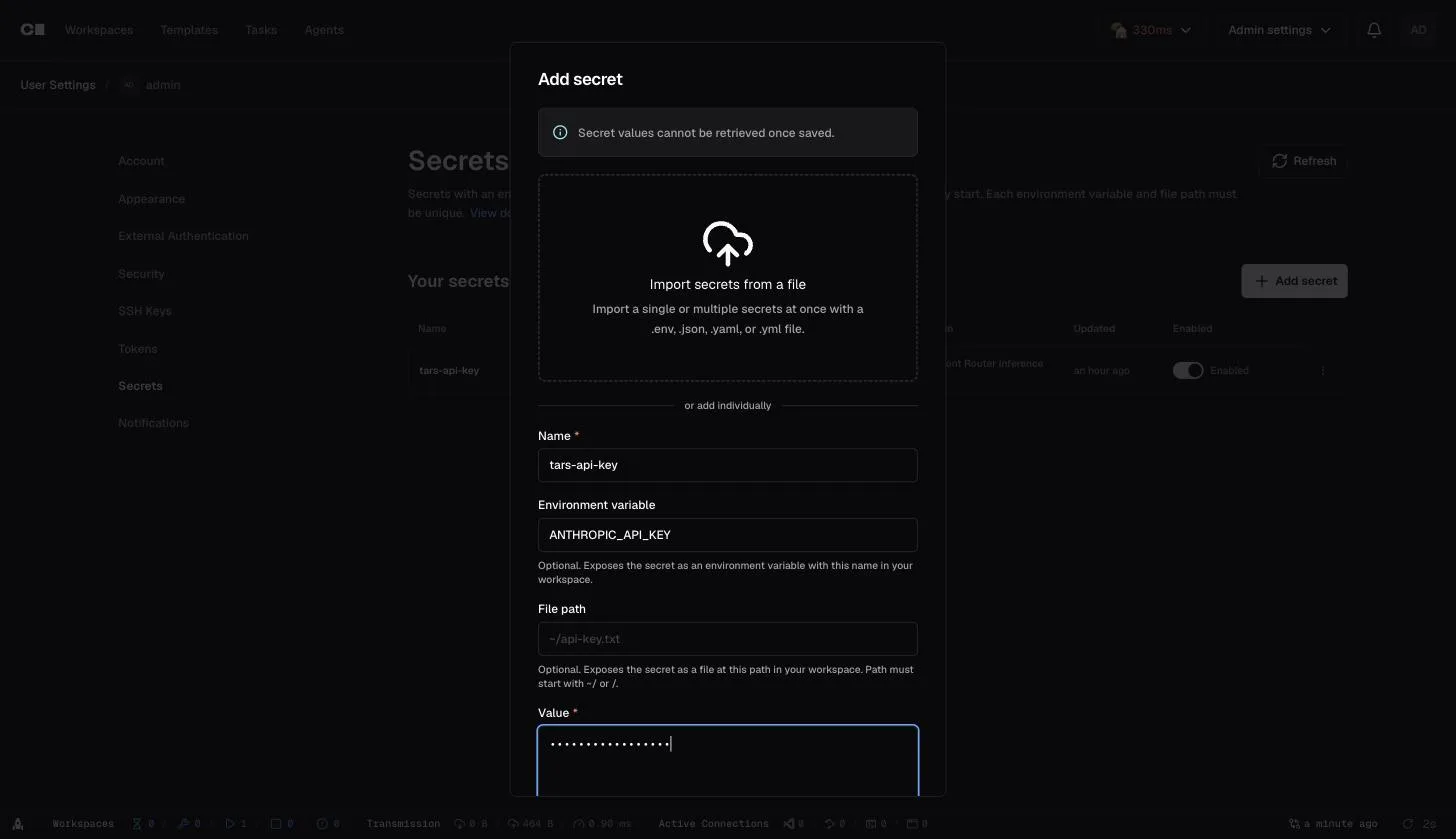Open External Authentication settings
Screen dimensions: 1456x839
[x=183, y=236]
